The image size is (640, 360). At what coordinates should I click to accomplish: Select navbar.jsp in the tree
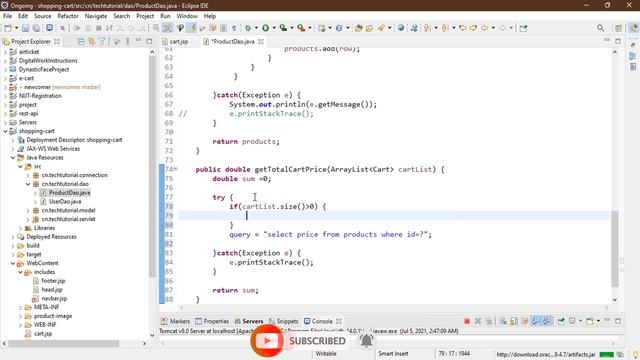pos(54,298)
